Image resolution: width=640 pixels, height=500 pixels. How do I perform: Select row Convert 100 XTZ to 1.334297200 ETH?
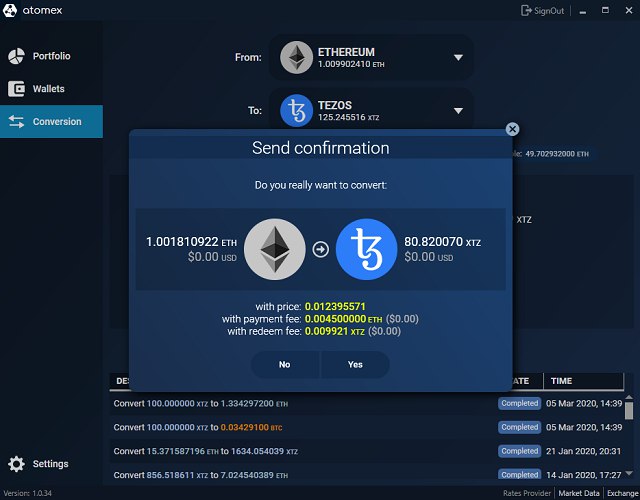pyautogui.click(x=367, y=404)
